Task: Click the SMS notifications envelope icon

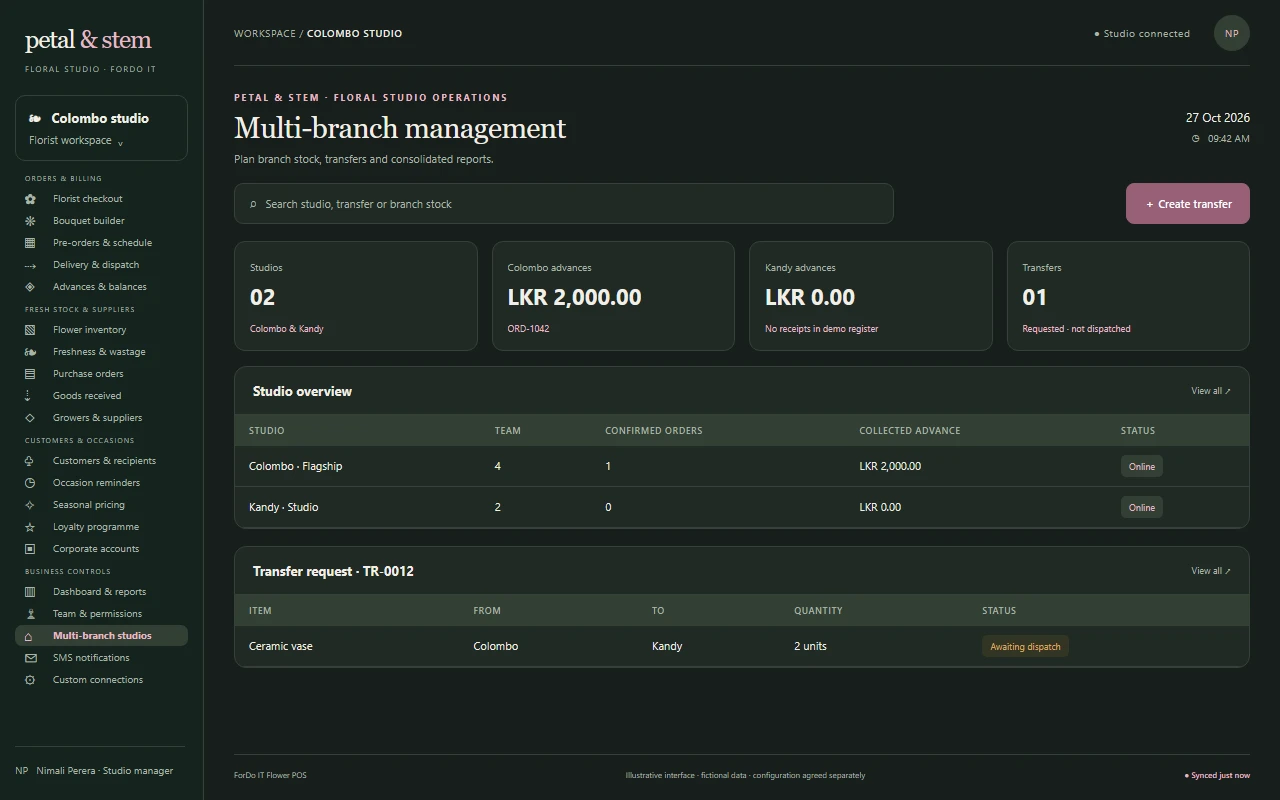Action: coord(30,658)
